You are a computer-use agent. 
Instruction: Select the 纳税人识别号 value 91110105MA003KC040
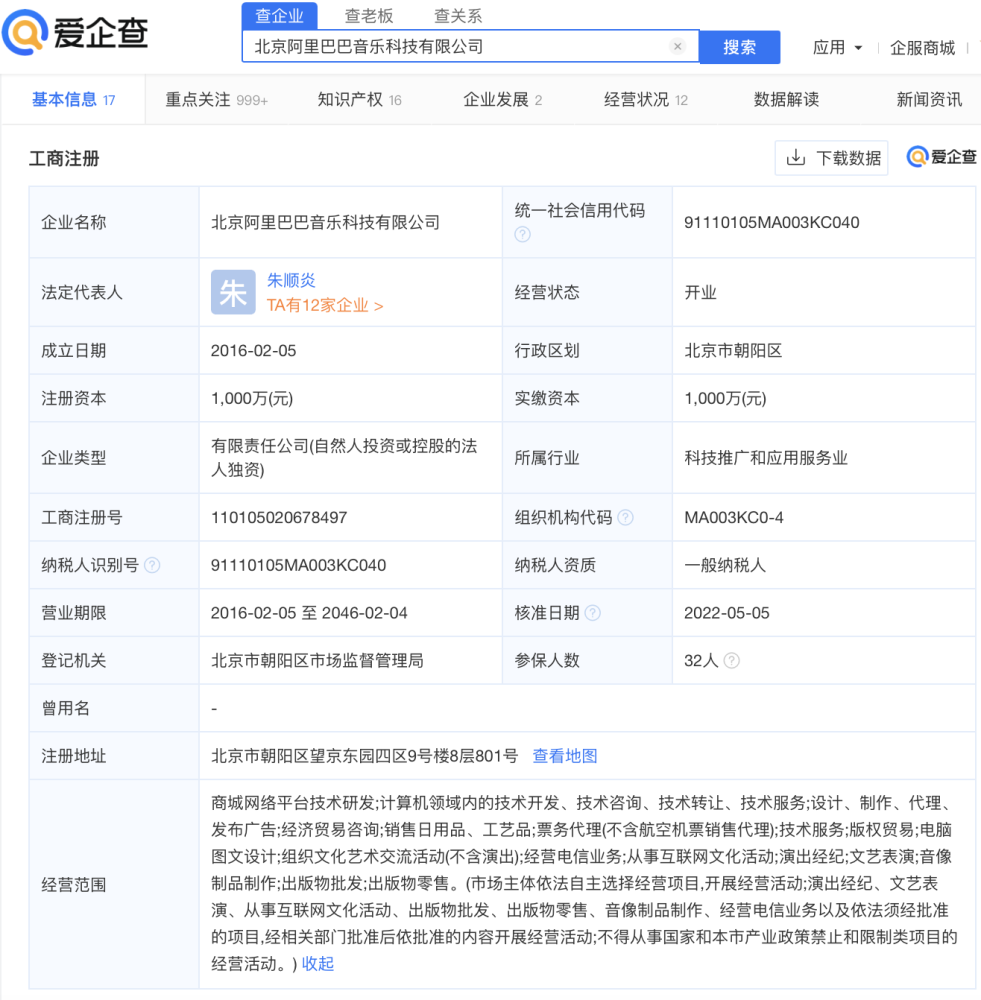(299, 565)
